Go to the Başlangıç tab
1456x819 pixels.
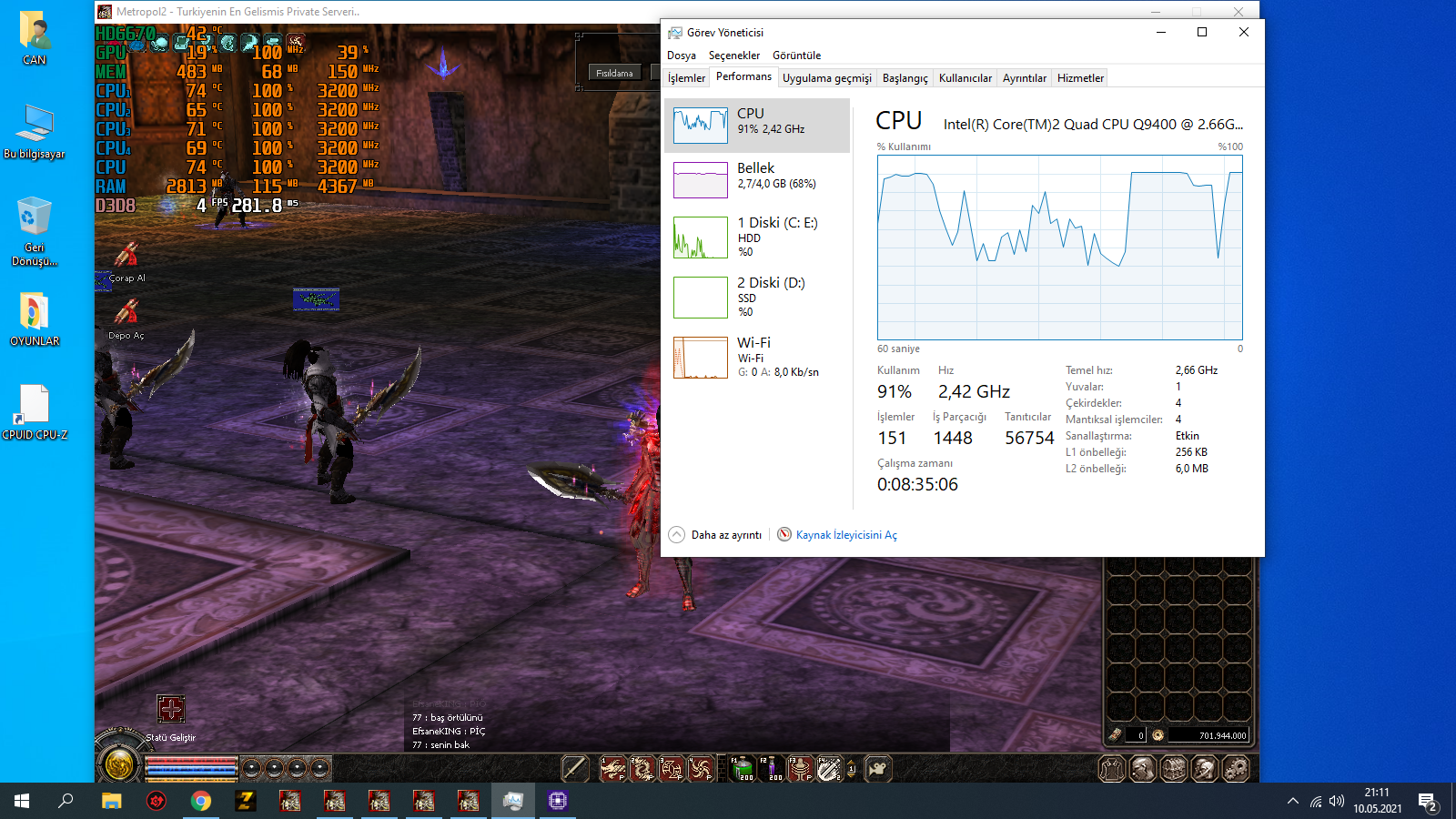click(x=905, y=78)
